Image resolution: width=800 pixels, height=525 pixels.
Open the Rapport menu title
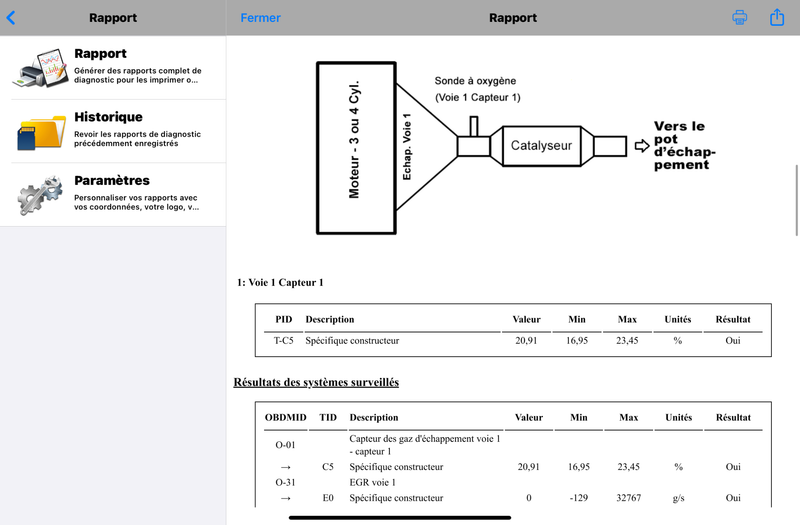point(100,54)
